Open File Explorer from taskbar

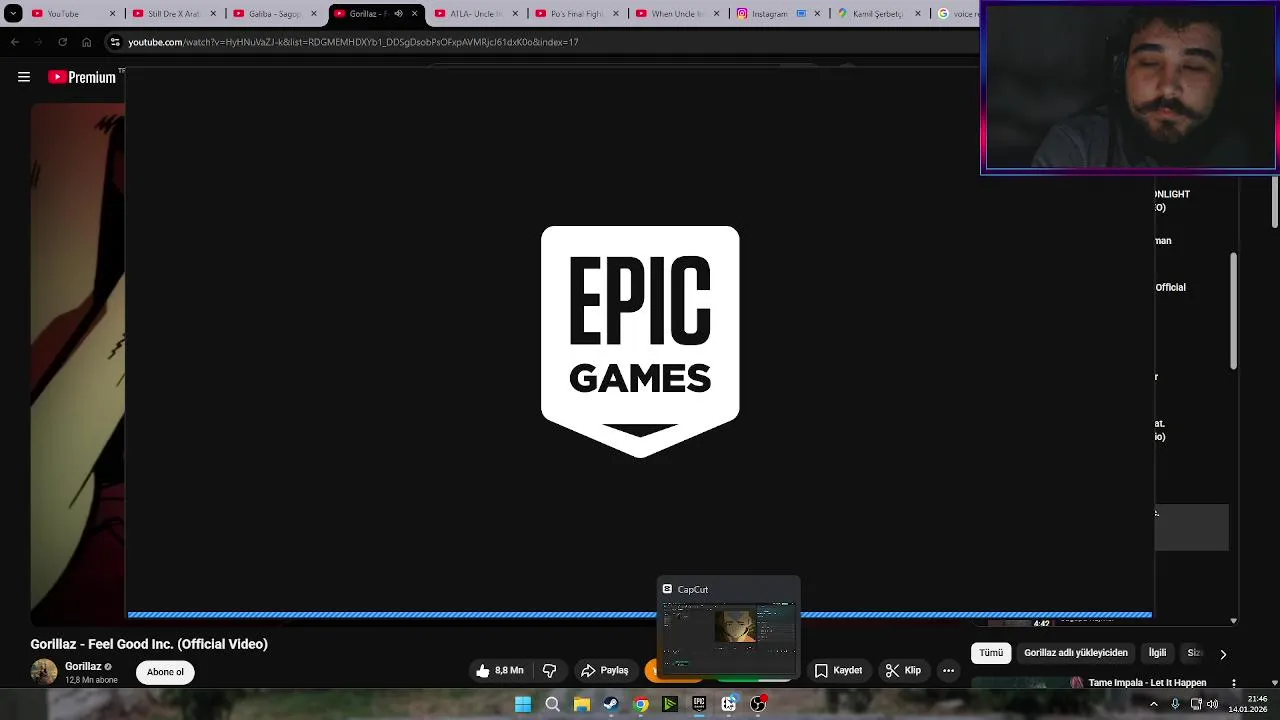[x=581, y=704]
